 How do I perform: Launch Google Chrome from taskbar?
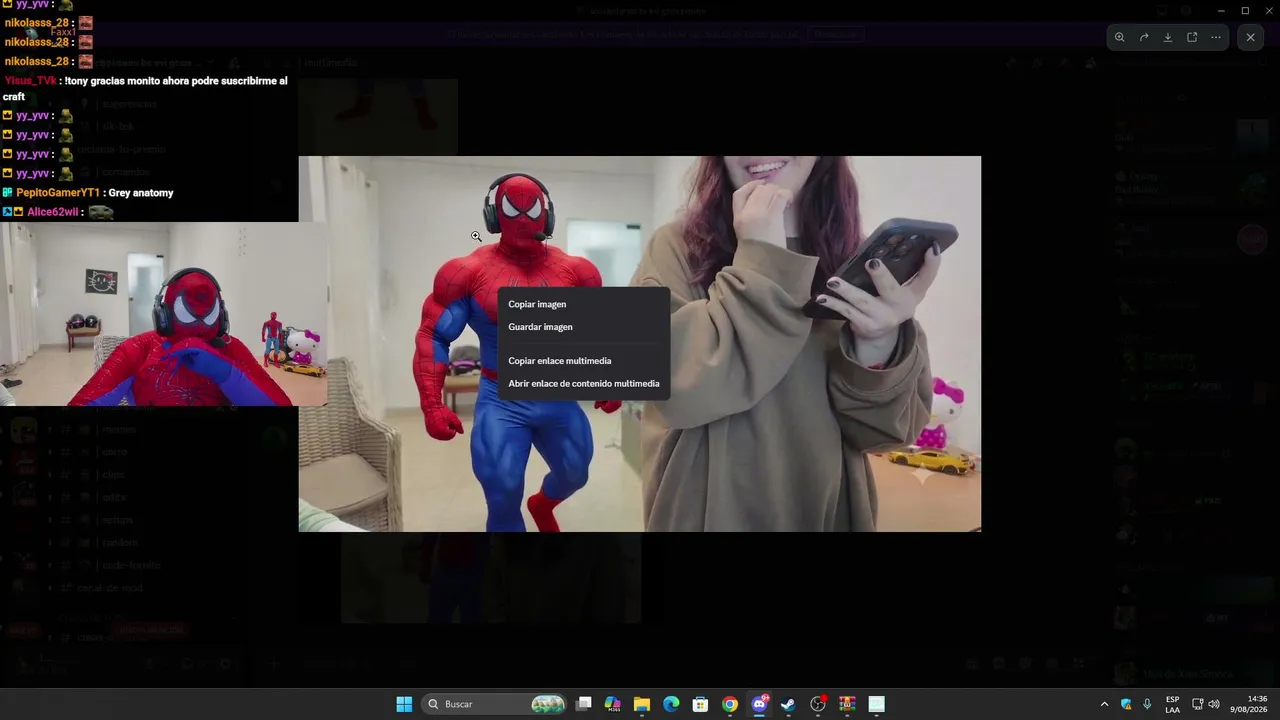tap(730, 704)
